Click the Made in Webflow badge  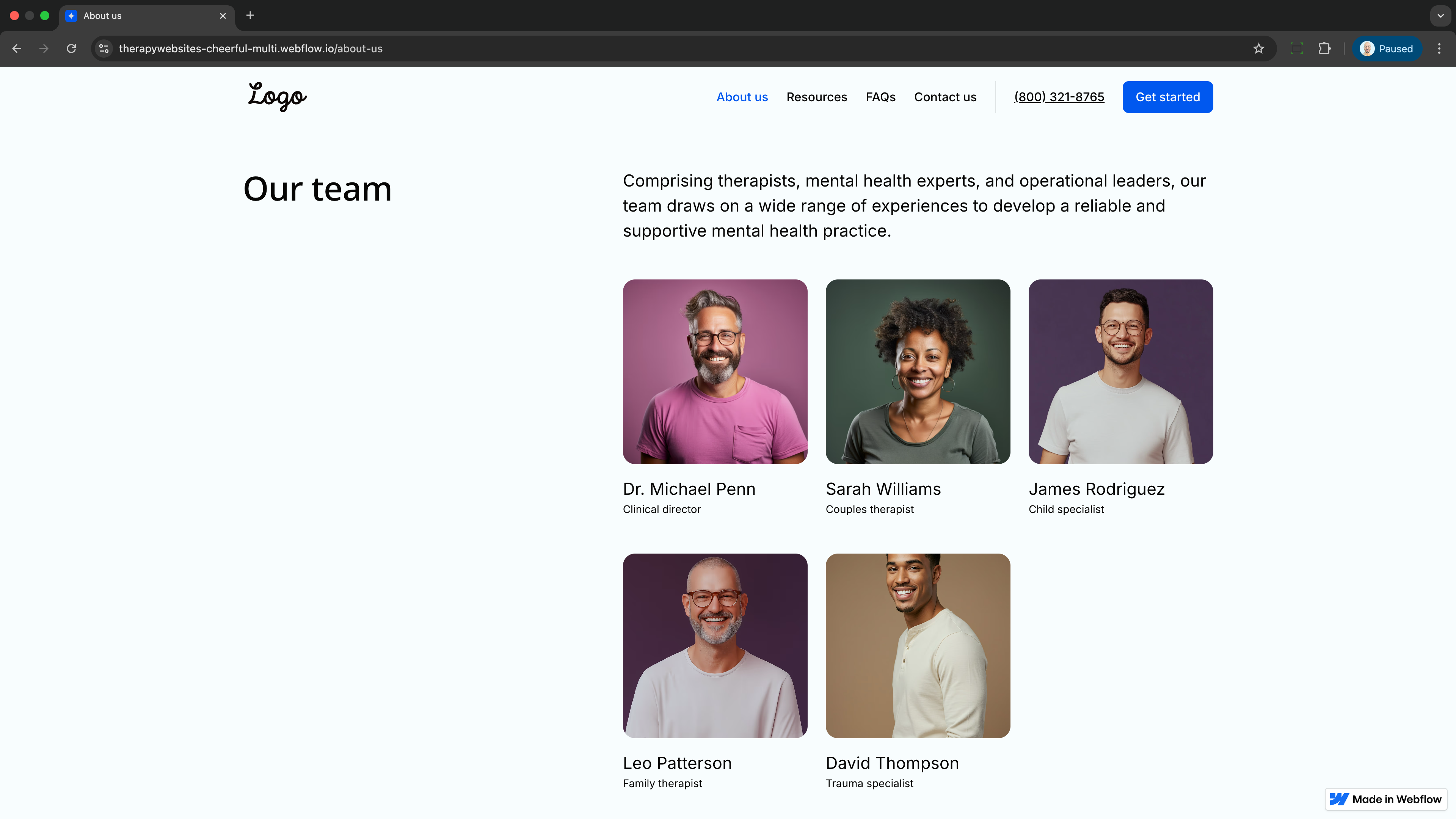1386,799
